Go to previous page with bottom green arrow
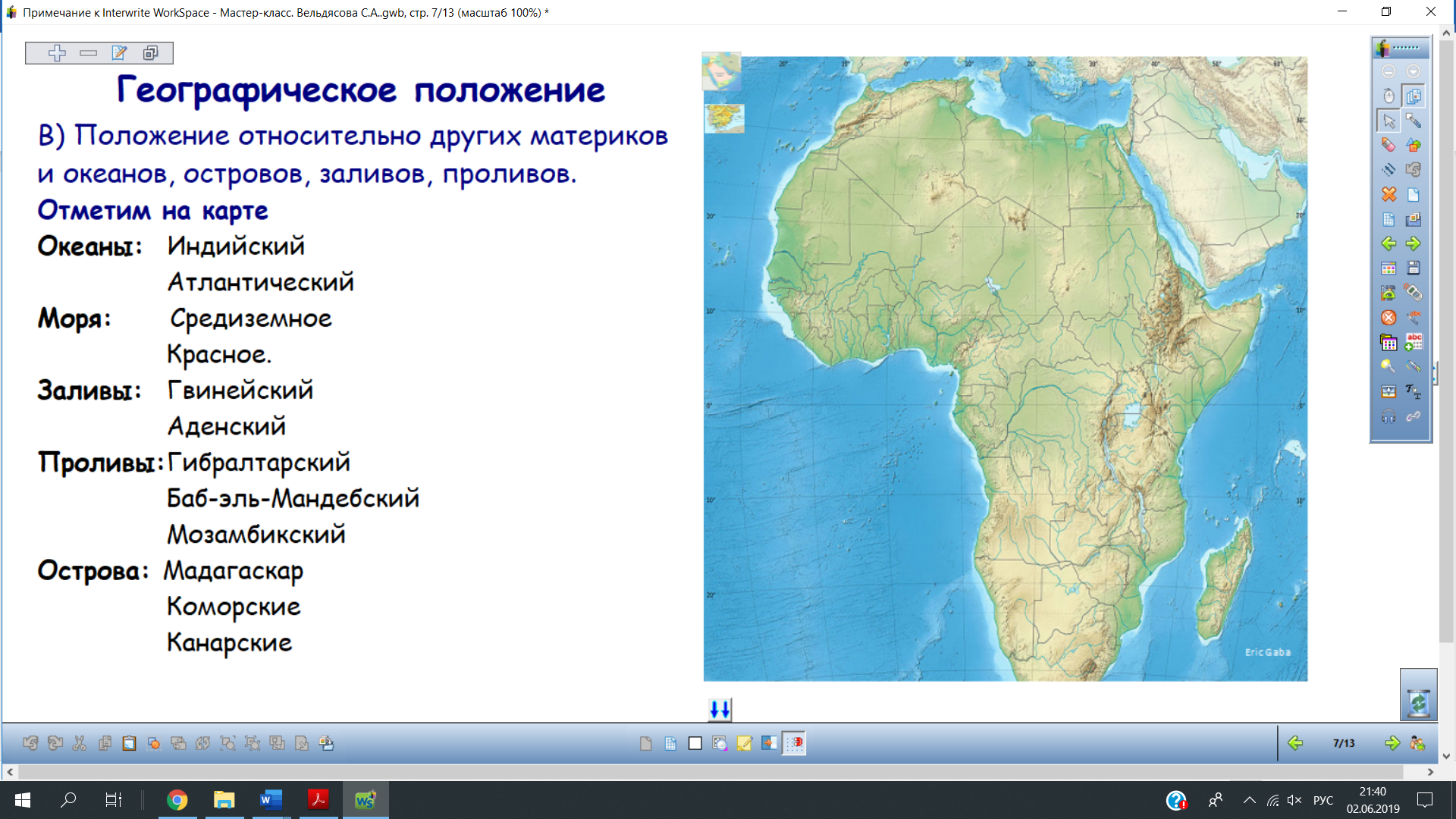This screenshot has height=819, width=1456. [x=1295, y=743]
